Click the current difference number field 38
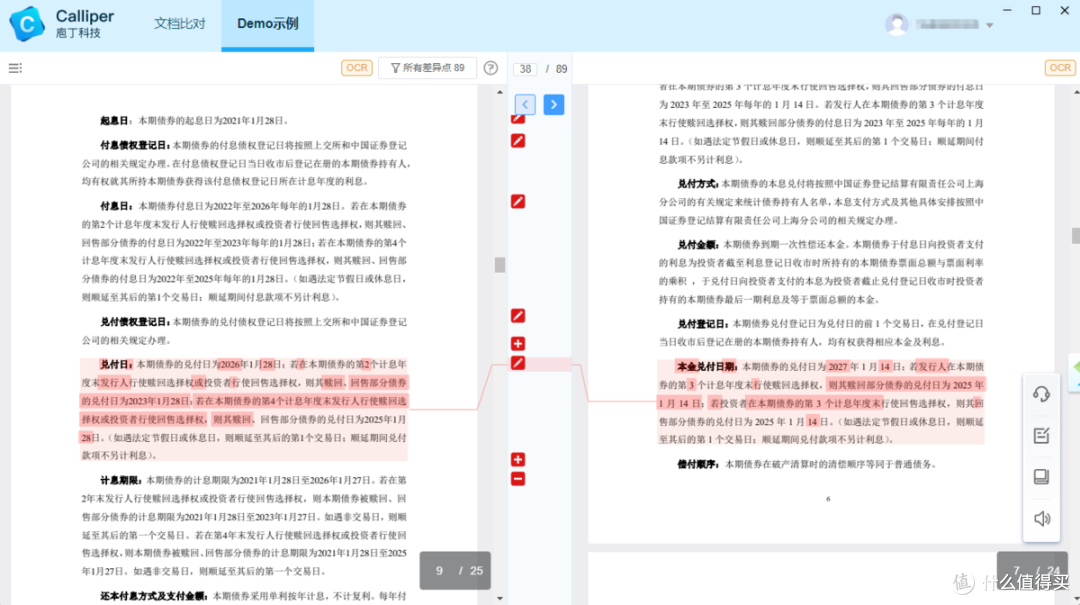Viewport: 1080px width, 605px height. point(526,69)
